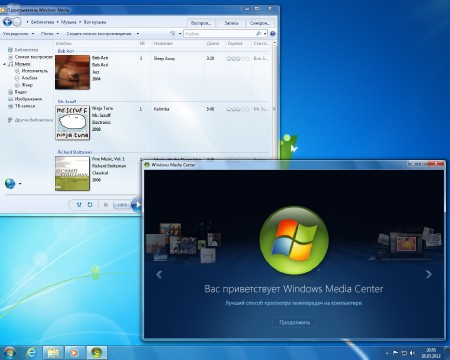The height and width of the screenshot is (360, 450).
Task: Select the Richard Stoltzman album cover
Action: coord(72,174)
